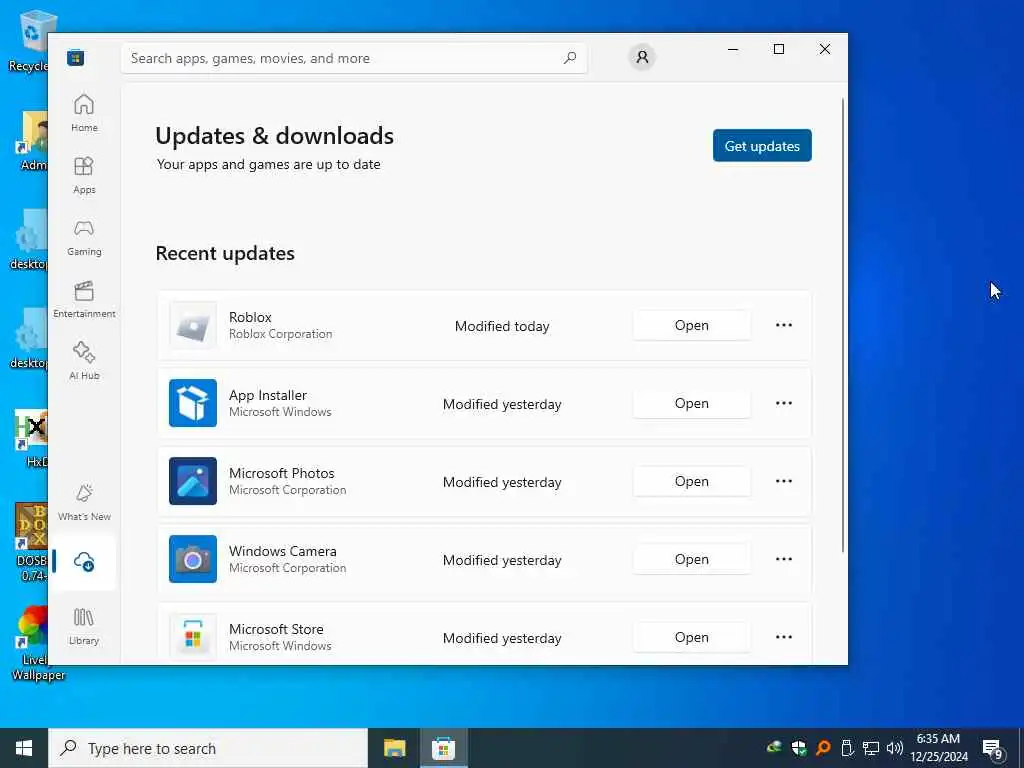Open the Library section
The height and width of the screenshot is (768, 1024).
click(84, 626)
